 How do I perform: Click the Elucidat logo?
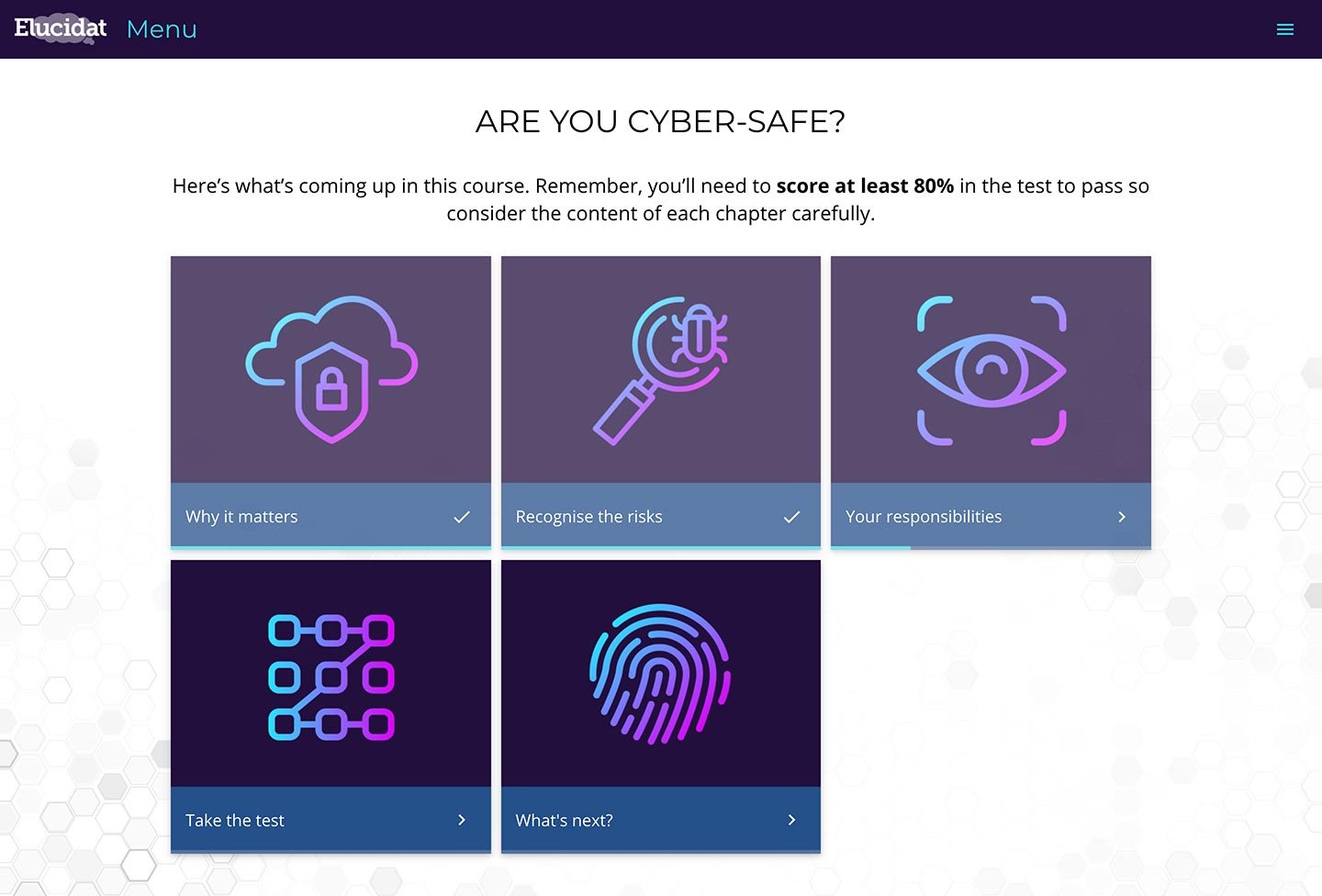pos(61,28)
